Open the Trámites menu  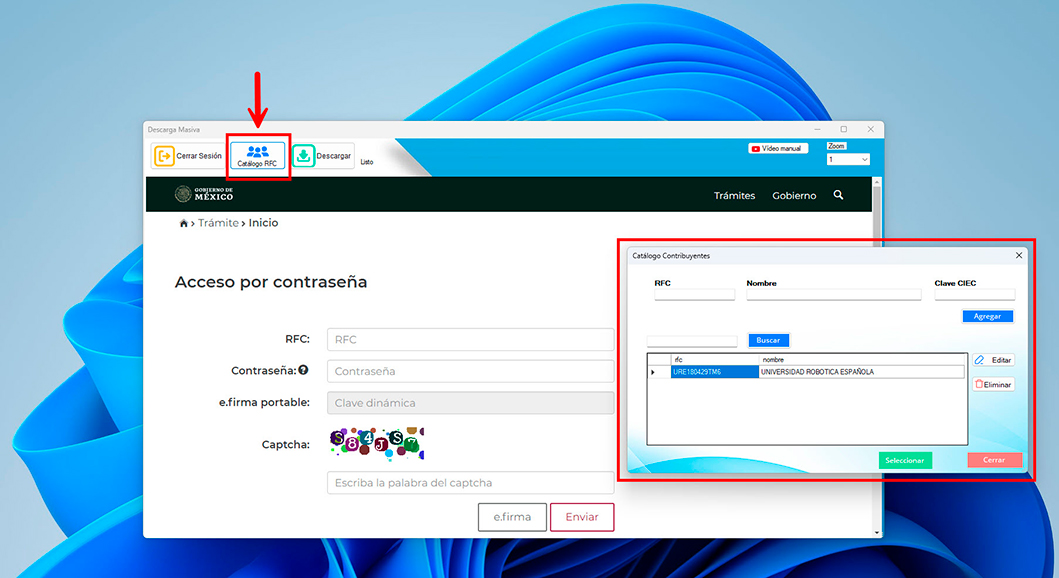click(x=734, y=196)
